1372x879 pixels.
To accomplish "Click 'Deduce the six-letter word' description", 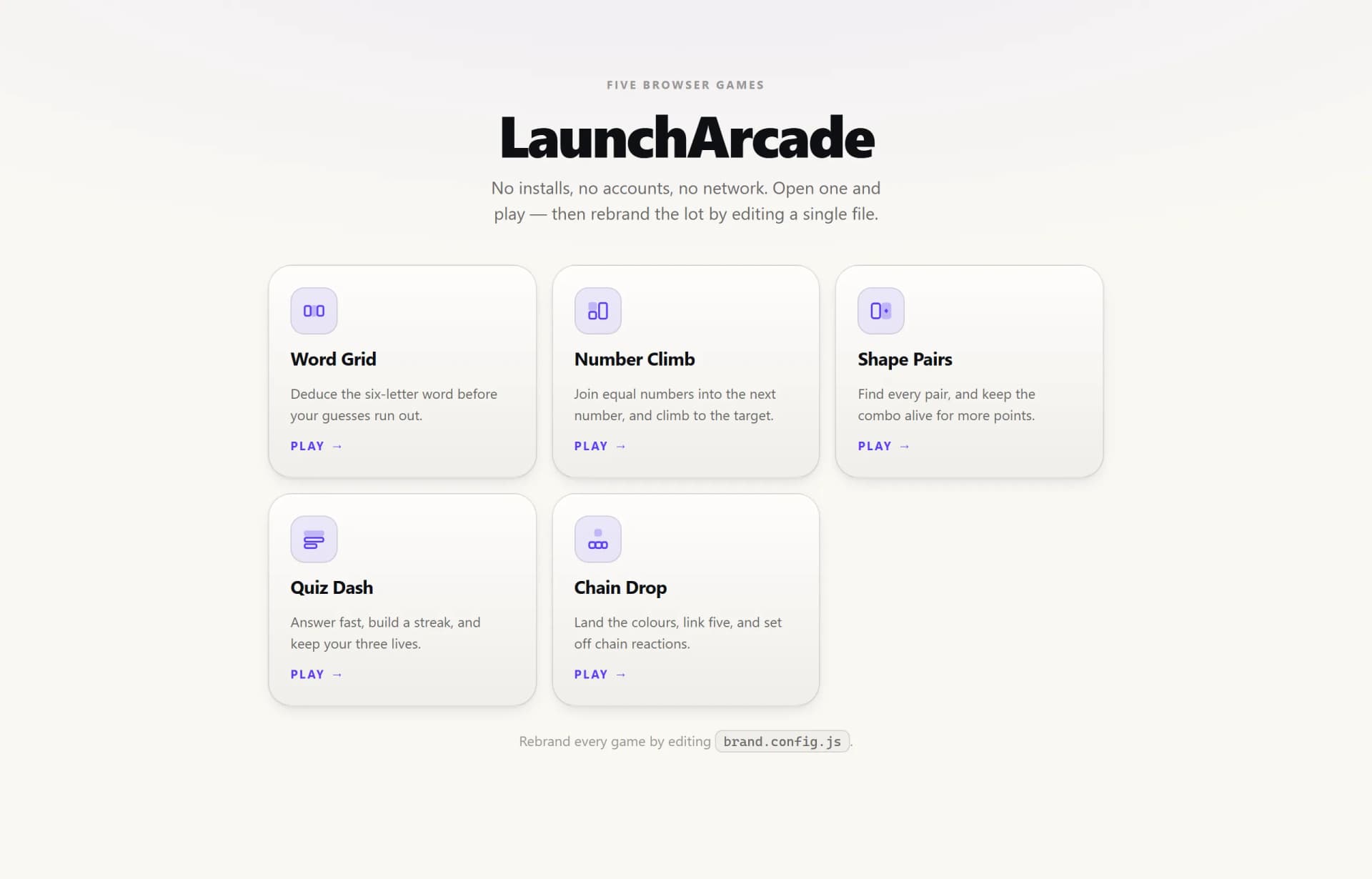I will 394,404.
